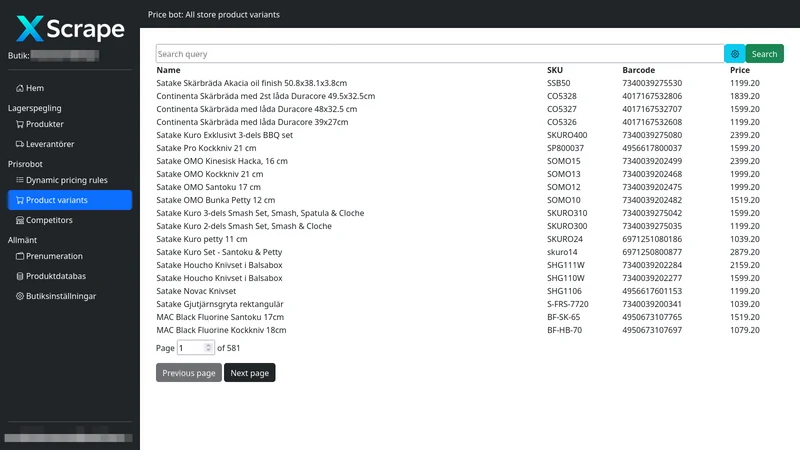The height and width of the screenshot is (450, 800).
Task: Click the Produktdatabas database icon
Action: coord(20,276)
